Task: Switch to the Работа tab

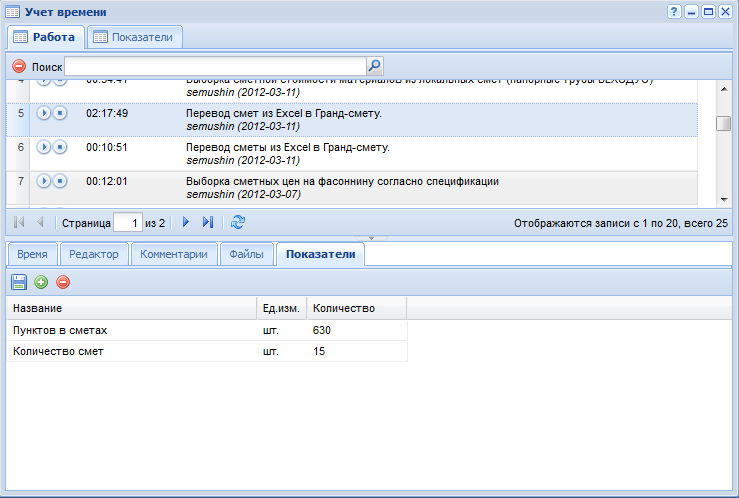Action: point(46,37)
